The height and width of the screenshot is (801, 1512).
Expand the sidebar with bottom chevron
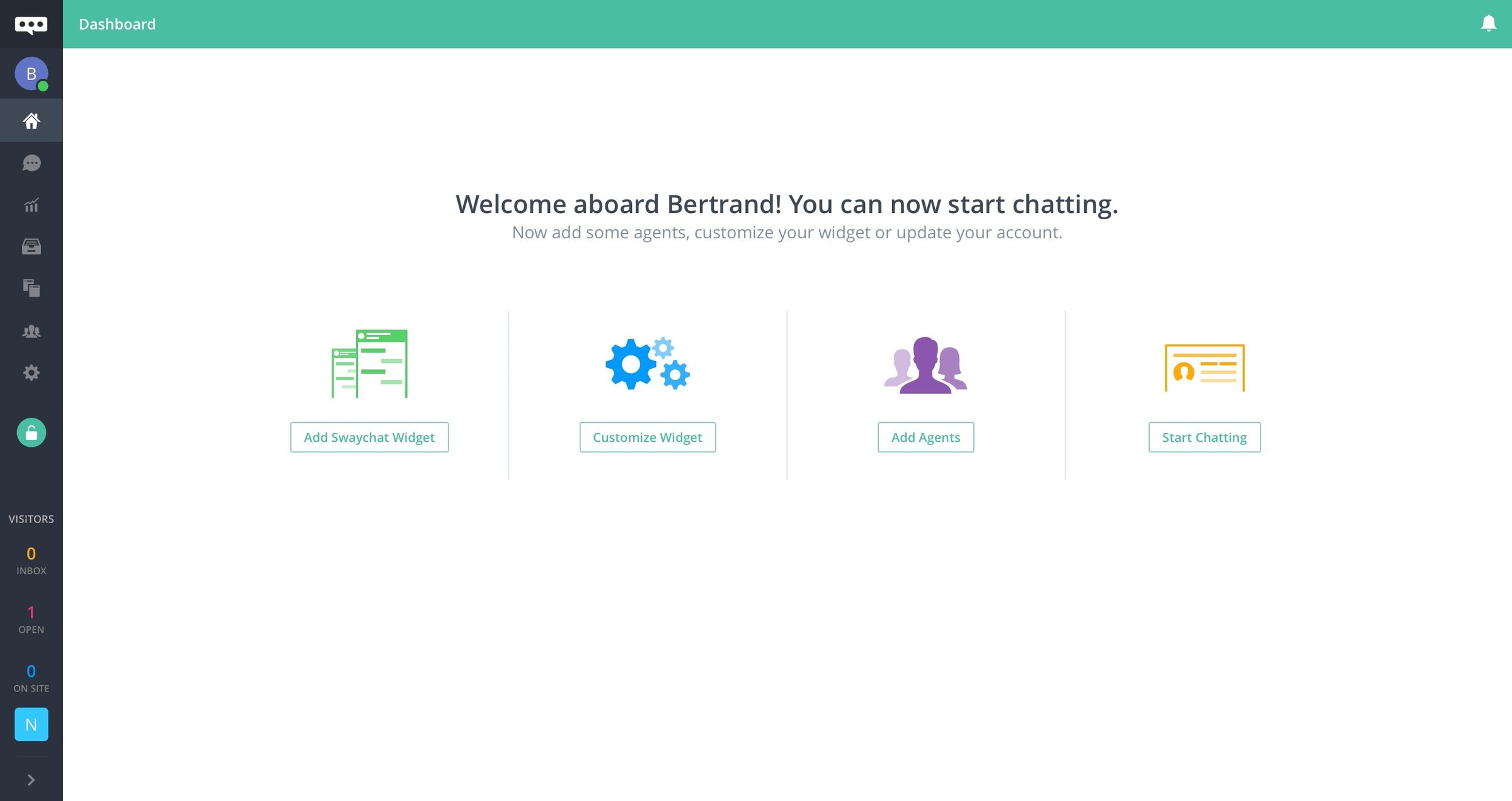click(x=31, y=780)
